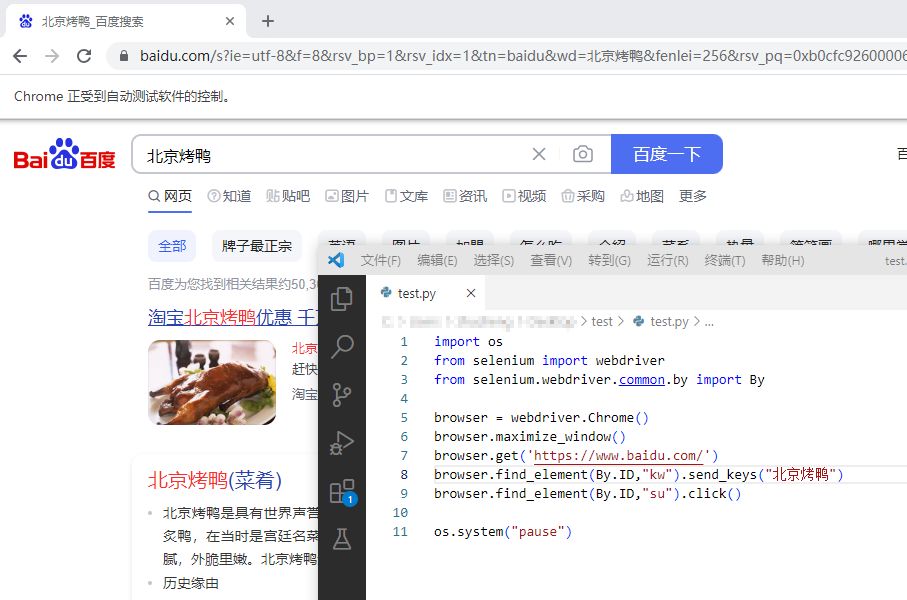Click the VS Code logo icon

click(336, 260)
